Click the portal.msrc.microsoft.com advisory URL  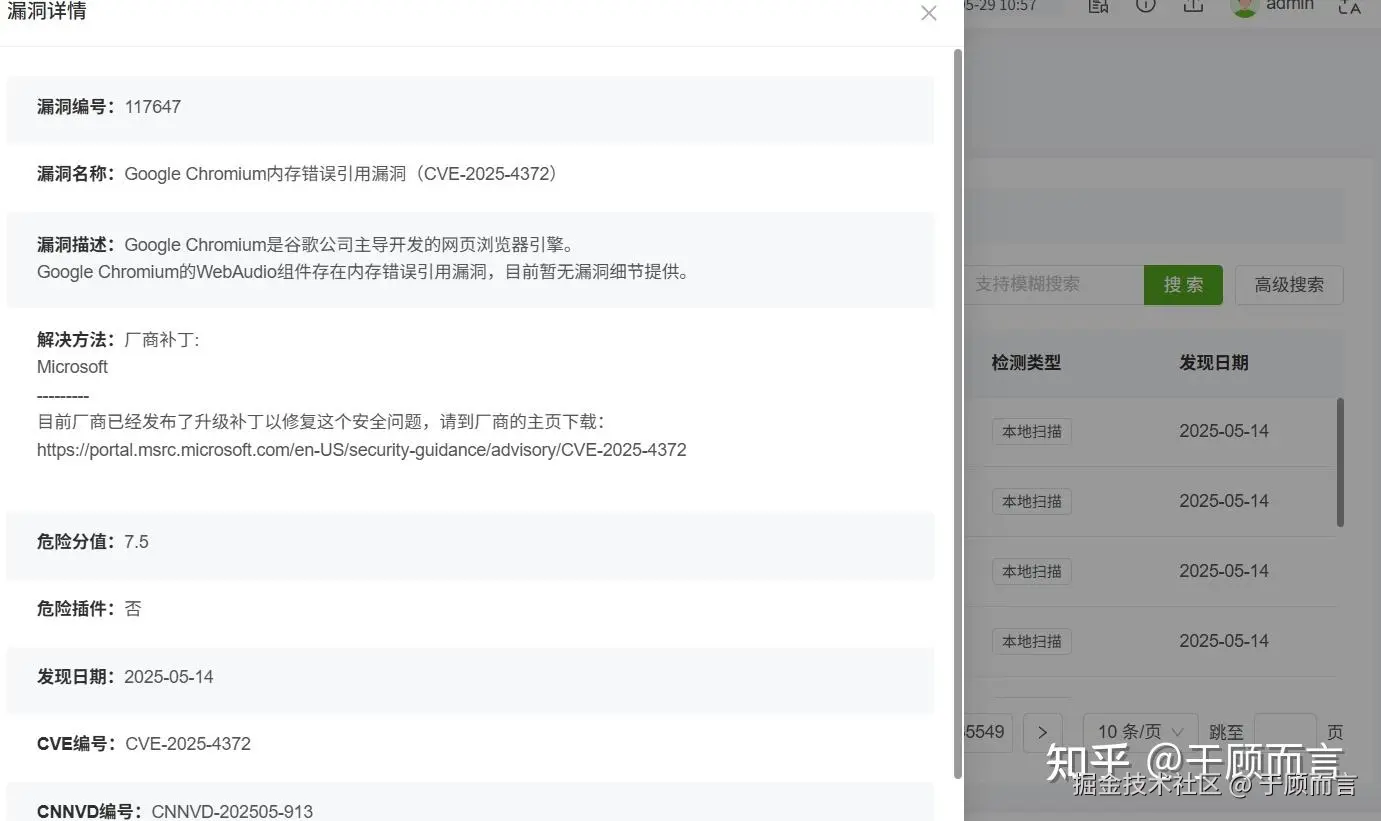tap(362, 450)
